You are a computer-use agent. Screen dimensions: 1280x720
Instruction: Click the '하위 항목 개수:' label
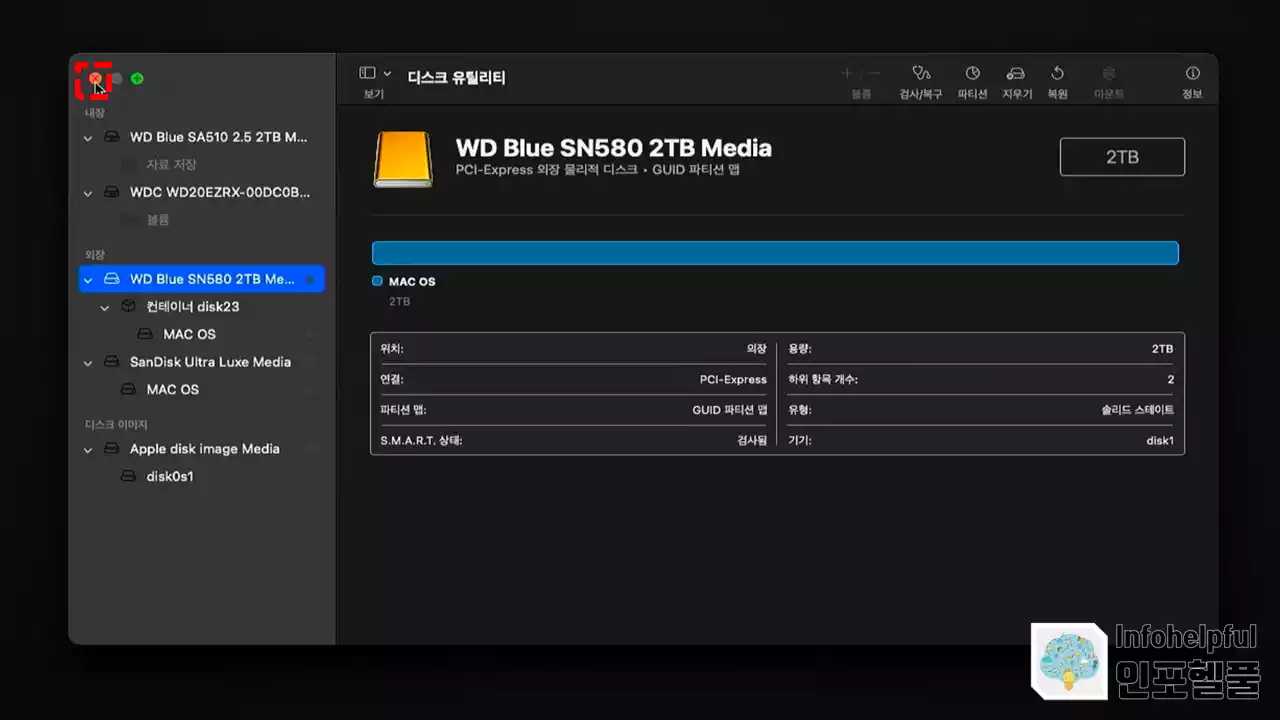pos(823,380)
